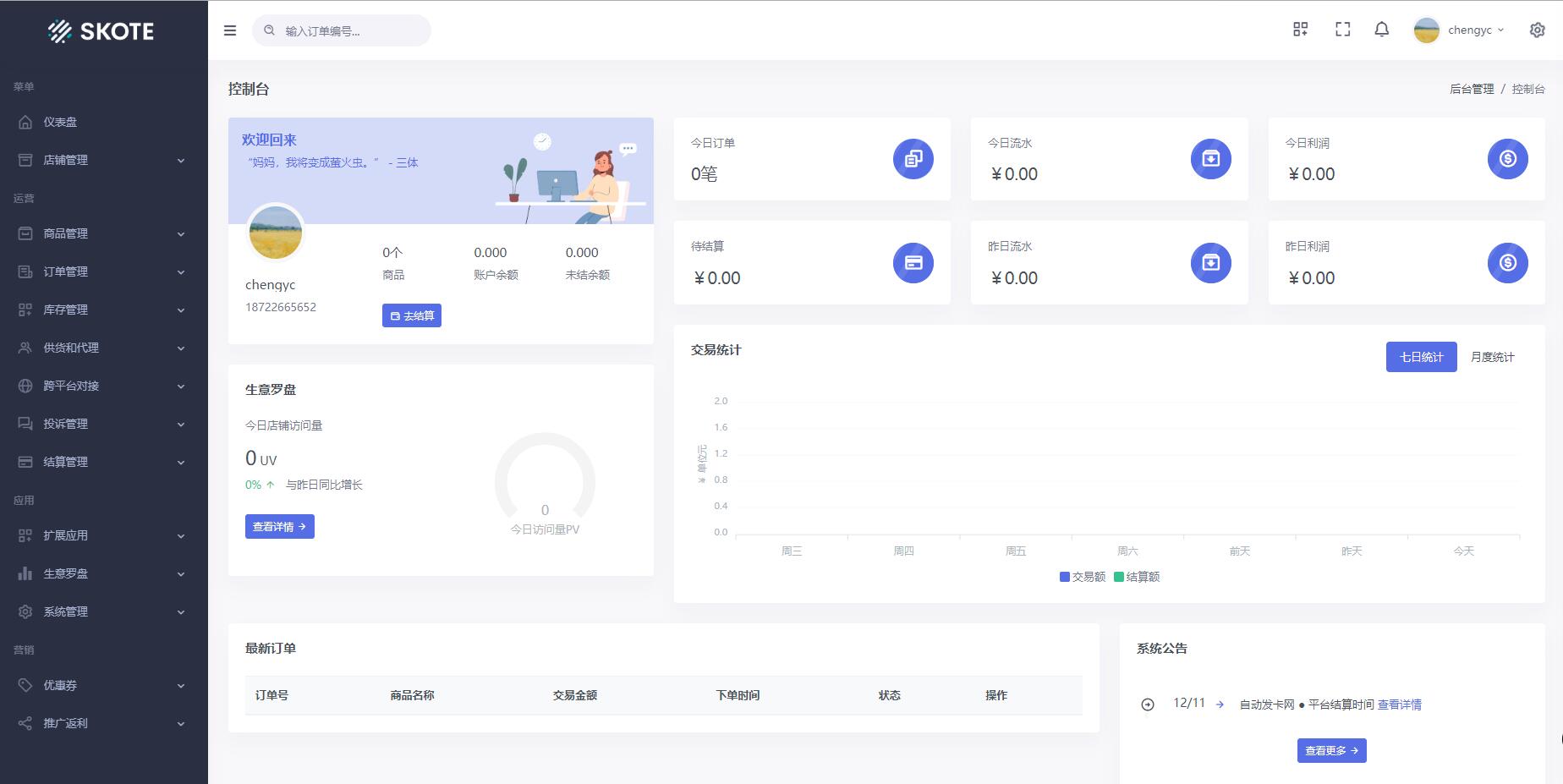1563x784 pixels.
Task: Click the circled arrow icon beside 12/11 announcement
Action: click(x=1148, y=705)
